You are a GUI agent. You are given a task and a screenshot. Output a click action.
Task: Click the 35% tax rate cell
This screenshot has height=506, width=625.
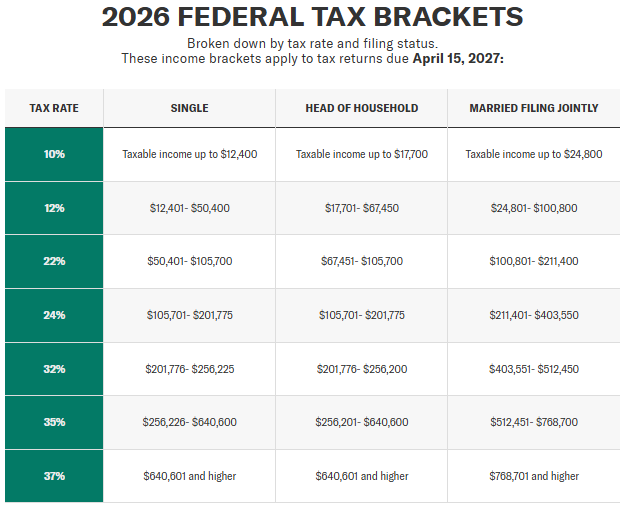[54, 422]
